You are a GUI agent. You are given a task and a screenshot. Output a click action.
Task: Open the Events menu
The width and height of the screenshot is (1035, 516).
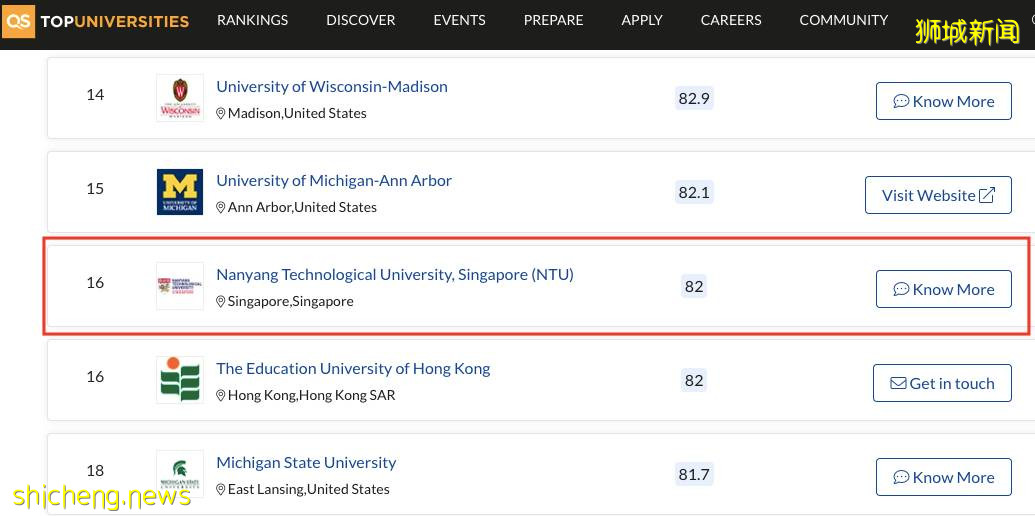click(x=459, y=20)
